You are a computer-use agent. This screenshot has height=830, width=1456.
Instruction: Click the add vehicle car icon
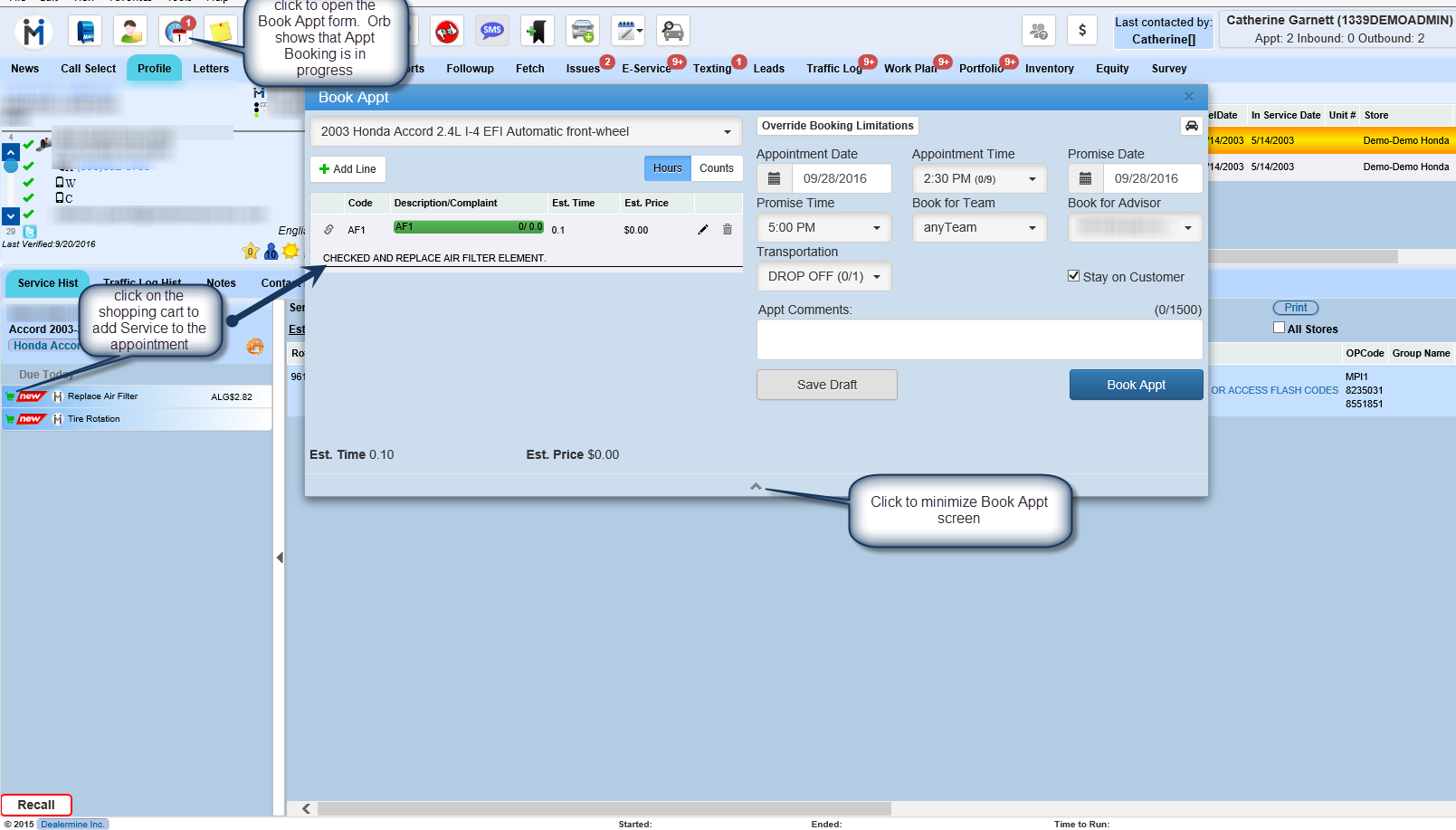tap(583, 32)
